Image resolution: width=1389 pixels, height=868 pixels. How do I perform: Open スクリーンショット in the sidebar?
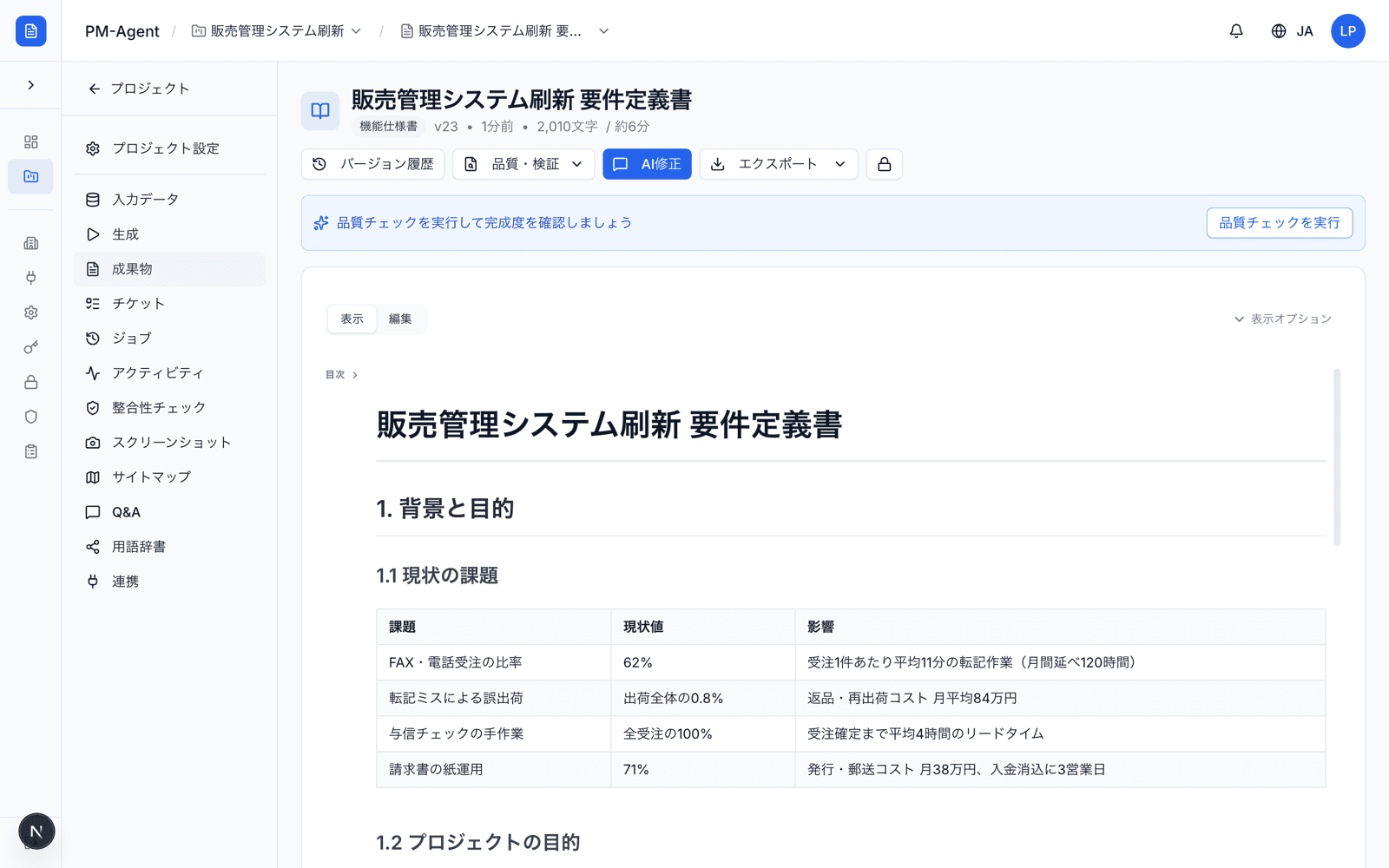coord(169,443)
